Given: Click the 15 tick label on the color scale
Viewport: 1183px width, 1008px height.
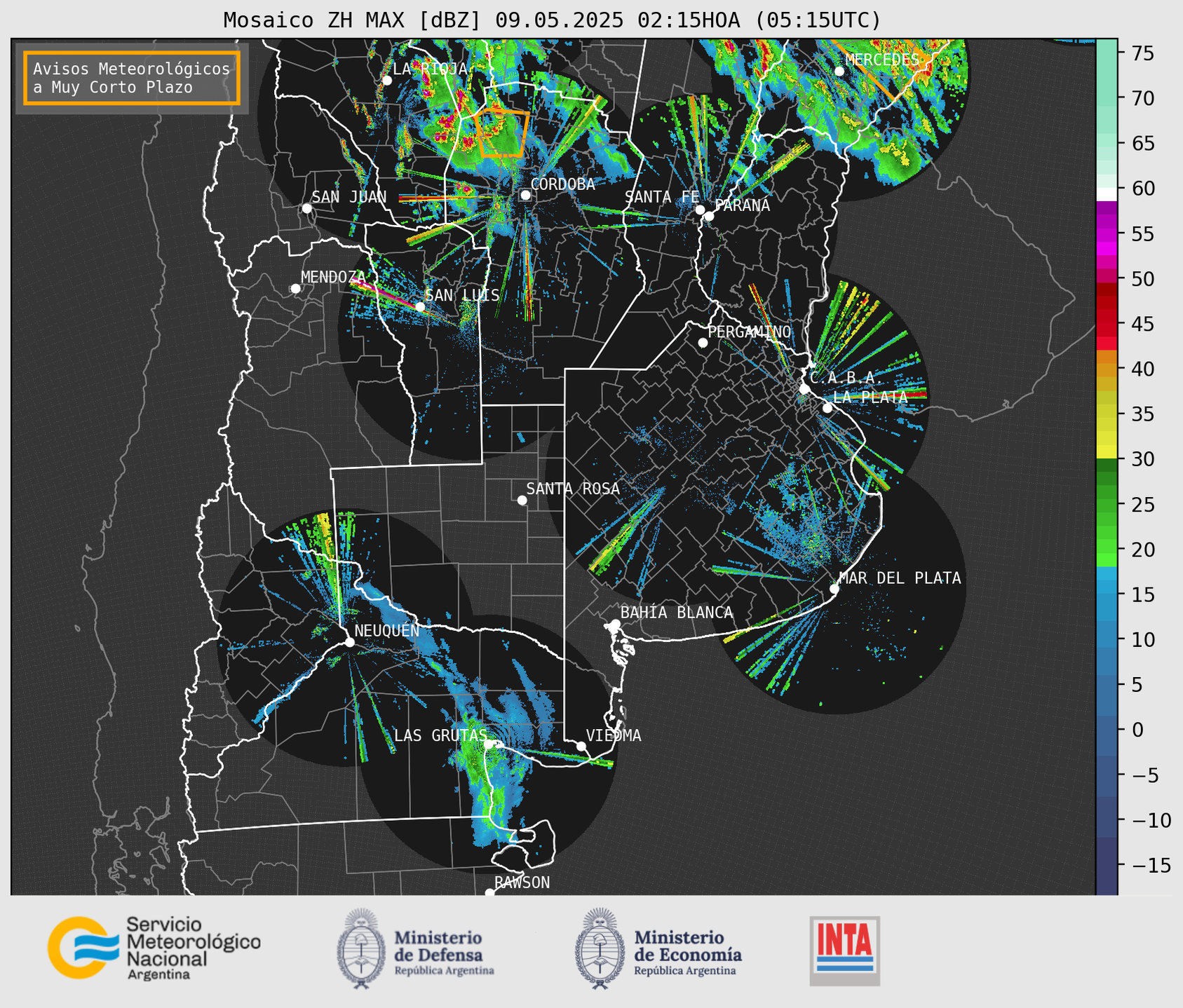Looking at the screenshot, I should pyautogui.click(x=1142, y=595).
